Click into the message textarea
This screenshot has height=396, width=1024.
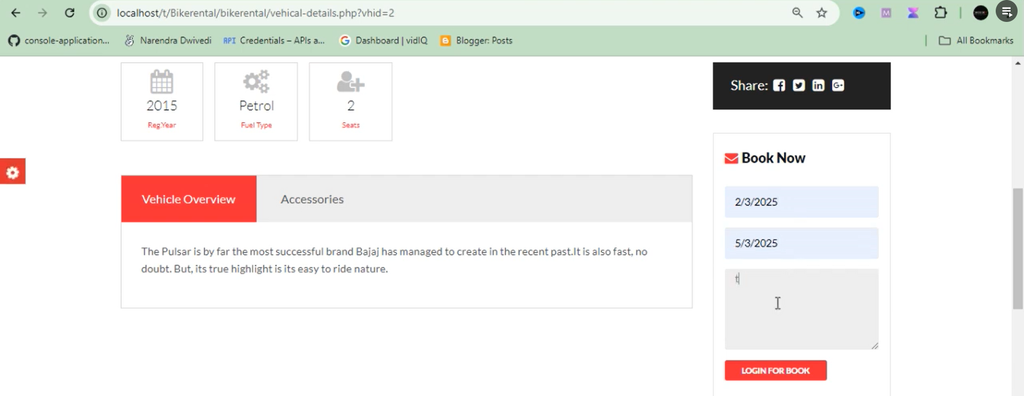coord(801,309)
